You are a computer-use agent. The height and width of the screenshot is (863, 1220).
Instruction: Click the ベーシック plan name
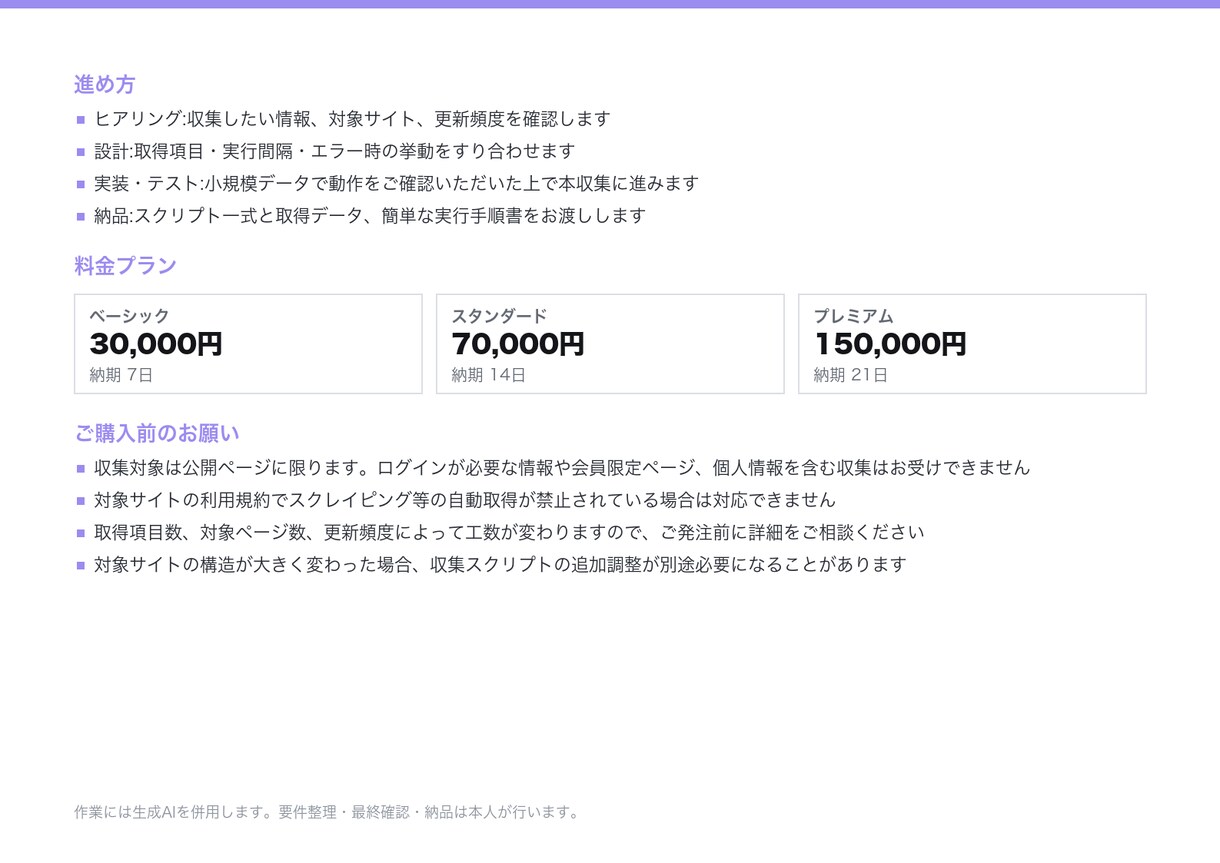coord(129,316)
